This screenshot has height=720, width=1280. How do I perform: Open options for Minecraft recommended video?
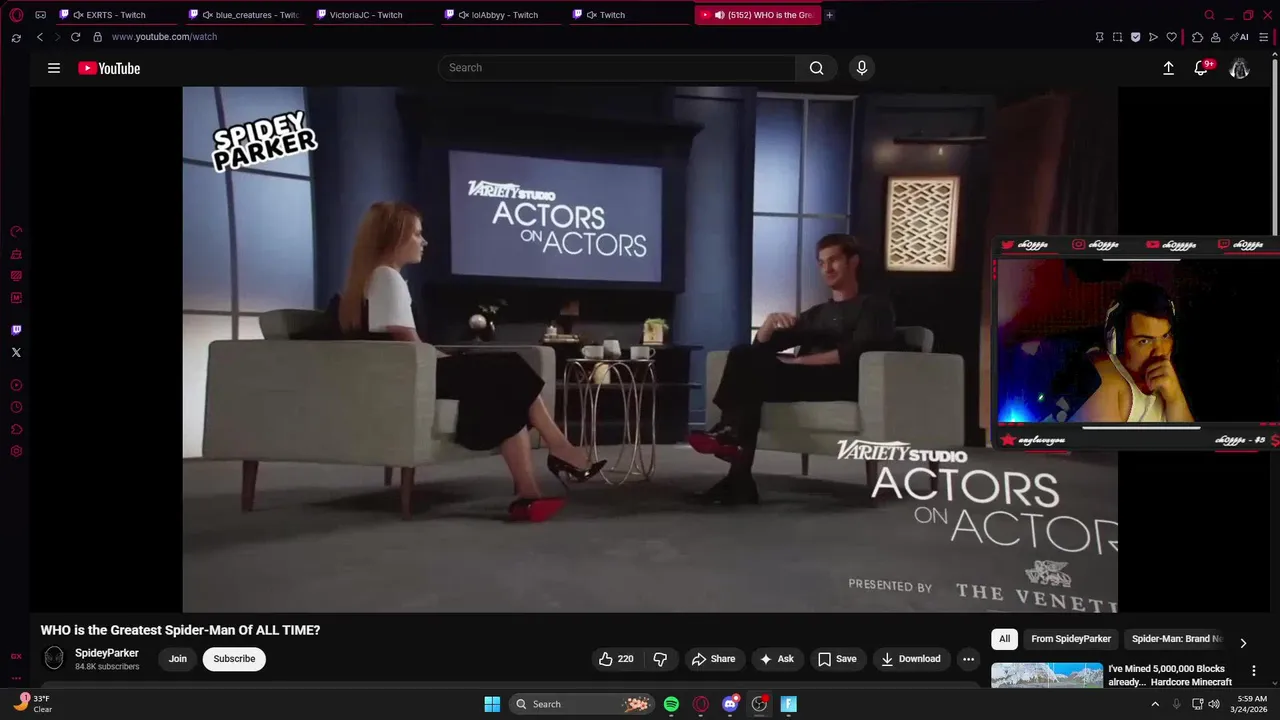click(x=1254, y=671)
